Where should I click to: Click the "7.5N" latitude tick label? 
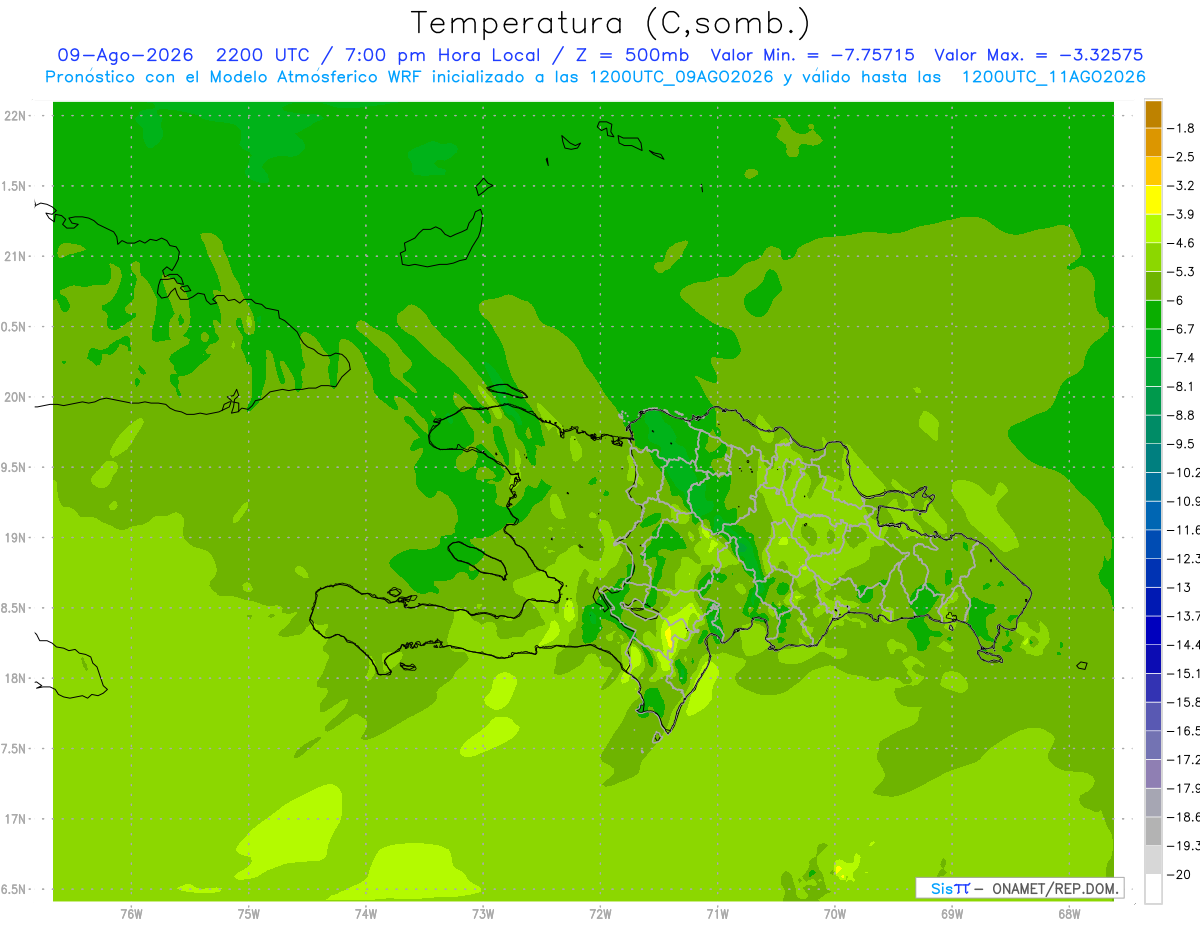point(15,749)
